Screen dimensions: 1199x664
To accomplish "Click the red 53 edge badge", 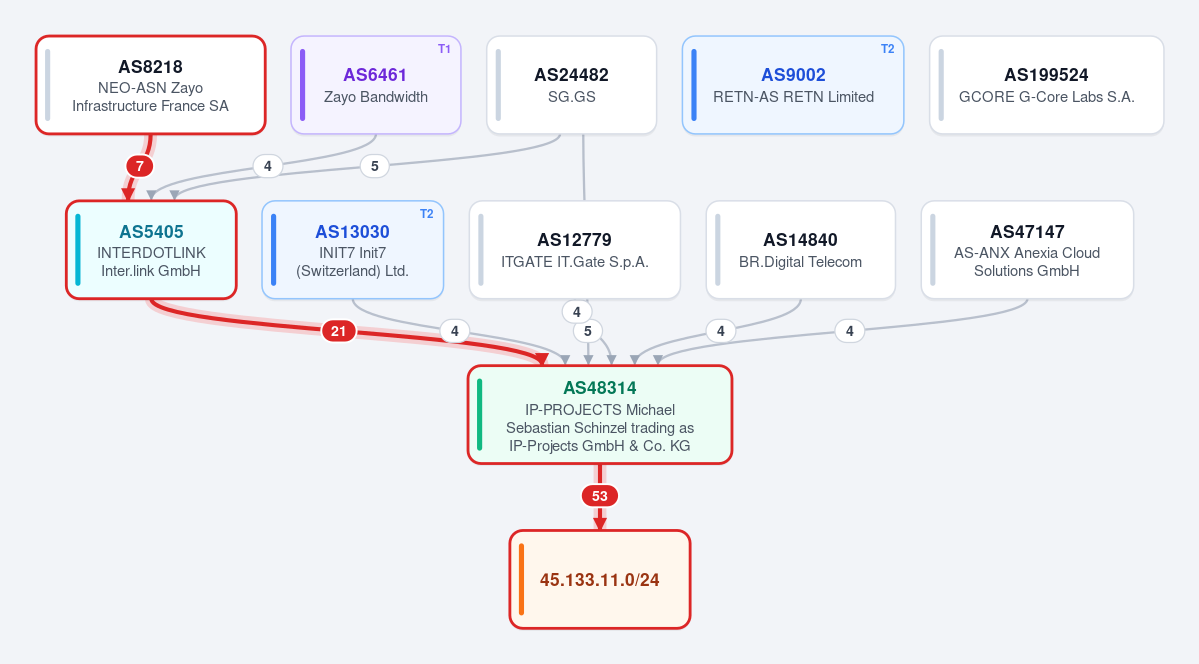I will point(600,496).
